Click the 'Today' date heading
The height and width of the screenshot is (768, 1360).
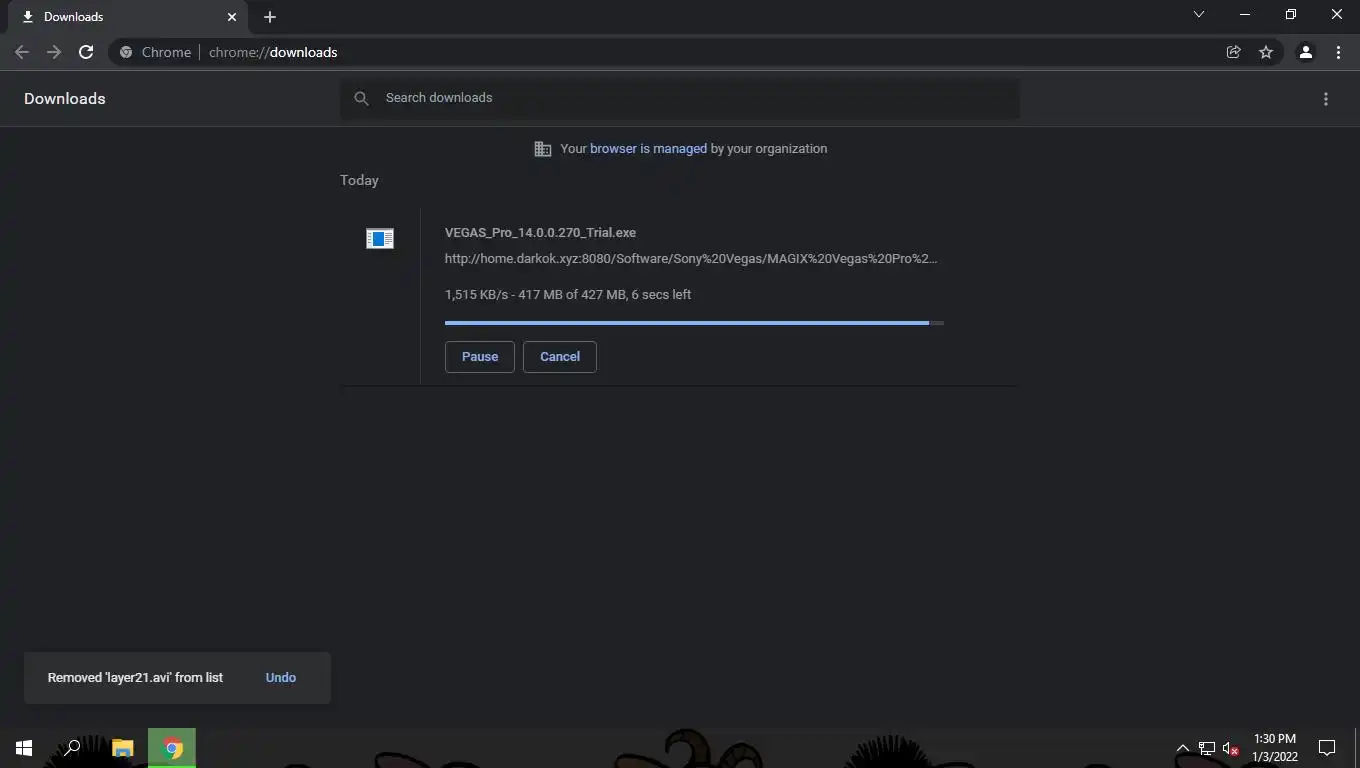tap(359, 181)
